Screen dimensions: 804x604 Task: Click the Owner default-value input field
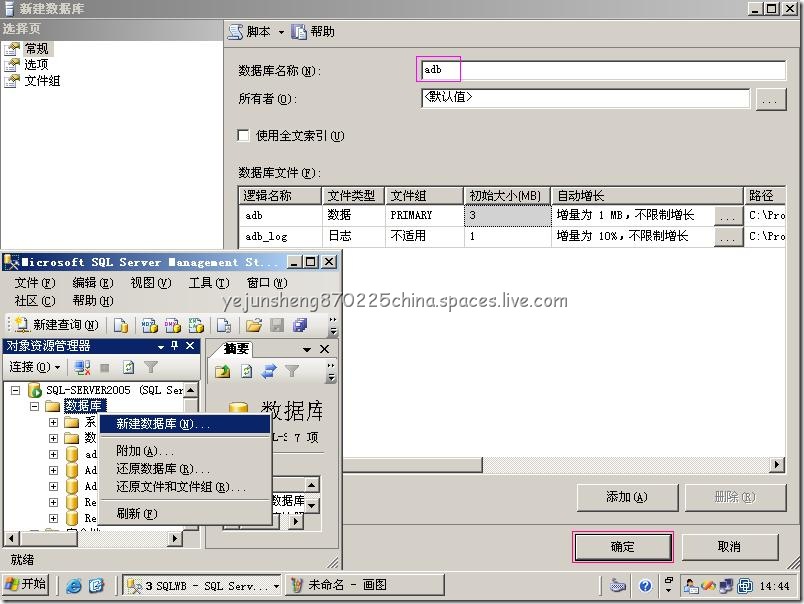(x=586, y=98)
